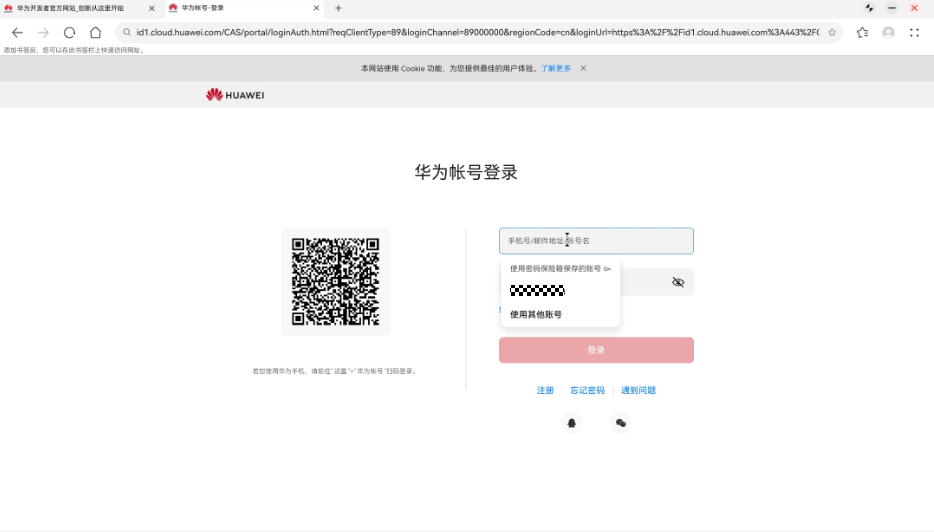Bookmark this page with the star icon
Screen dimensions: 934x532
click(x=832, y=33)
